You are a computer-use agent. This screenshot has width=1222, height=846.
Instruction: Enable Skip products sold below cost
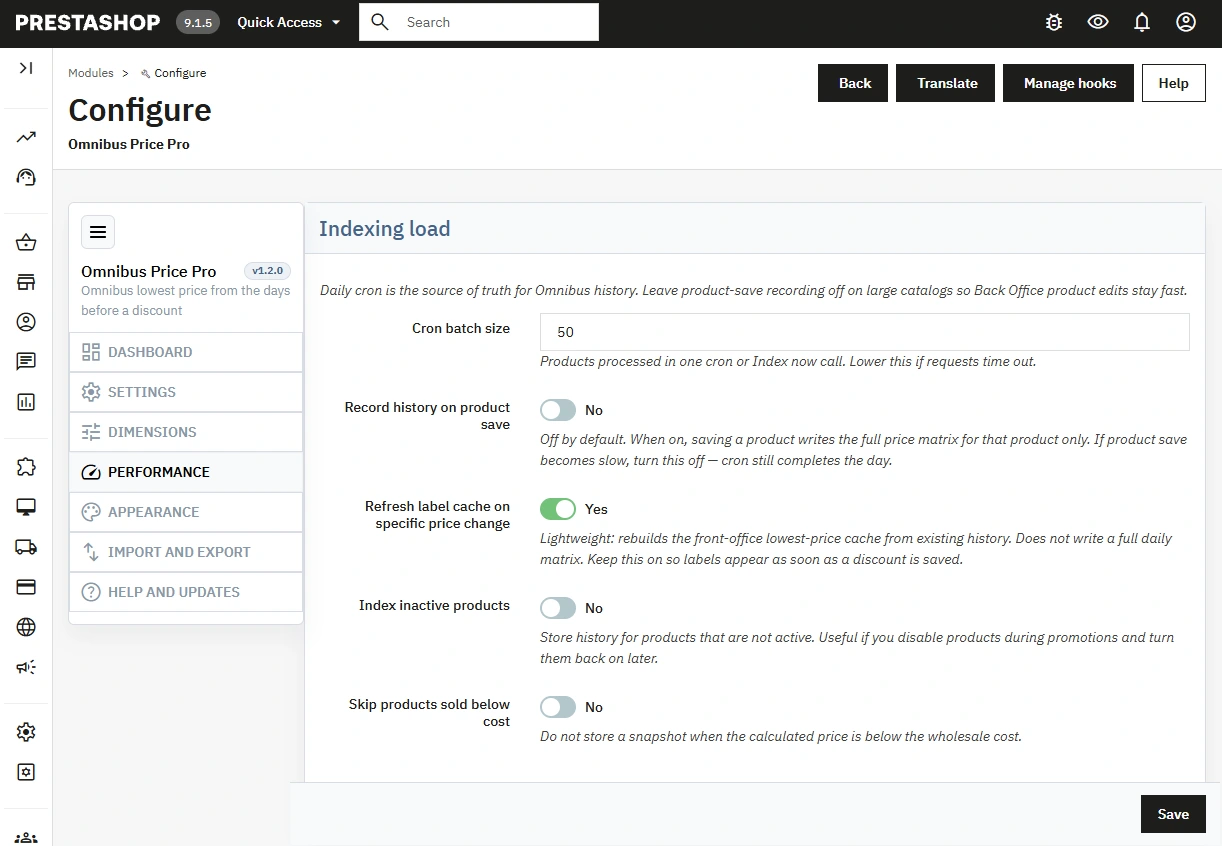558,707
